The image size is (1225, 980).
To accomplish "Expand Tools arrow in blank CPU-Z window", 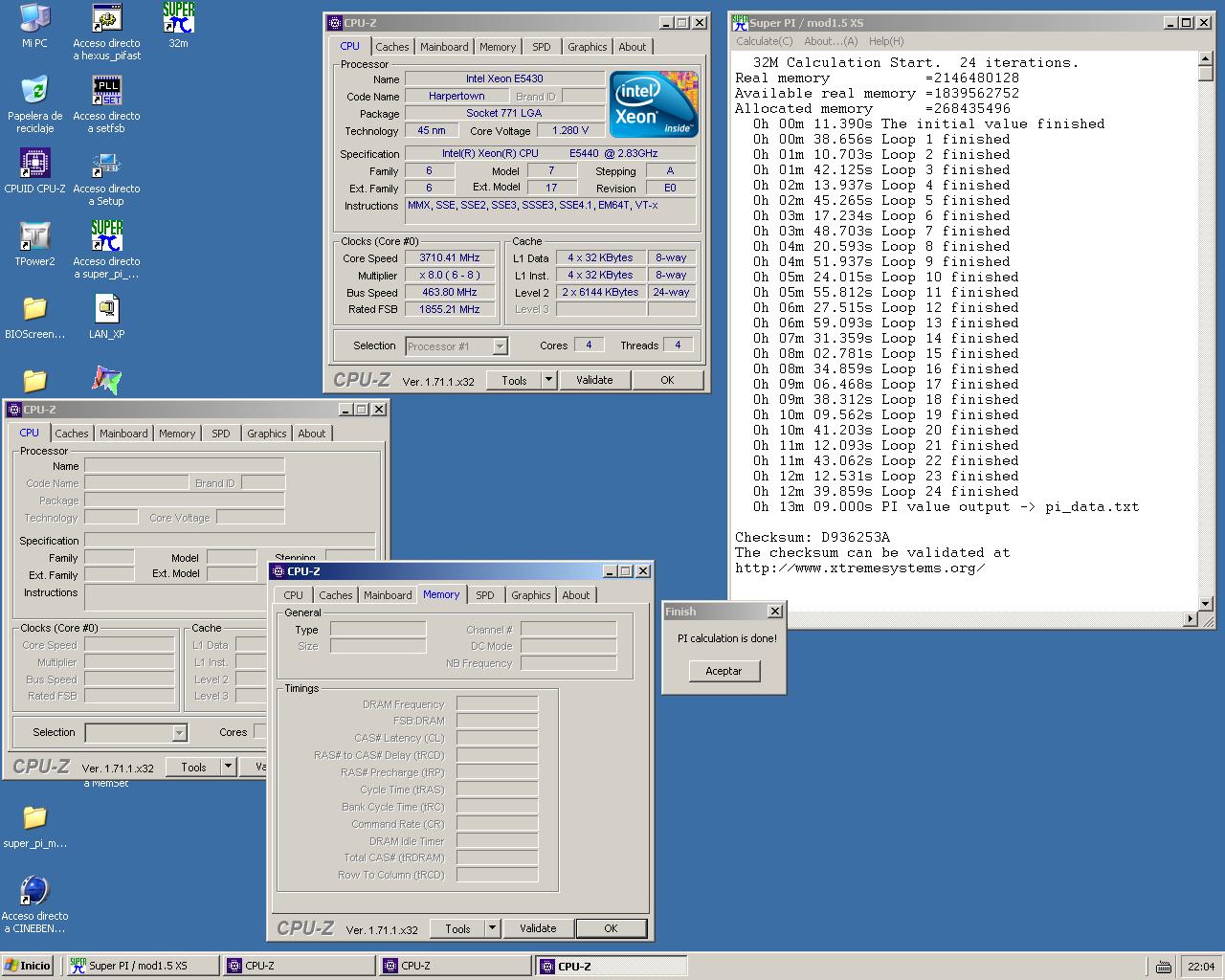I will (x=228, y=767).
